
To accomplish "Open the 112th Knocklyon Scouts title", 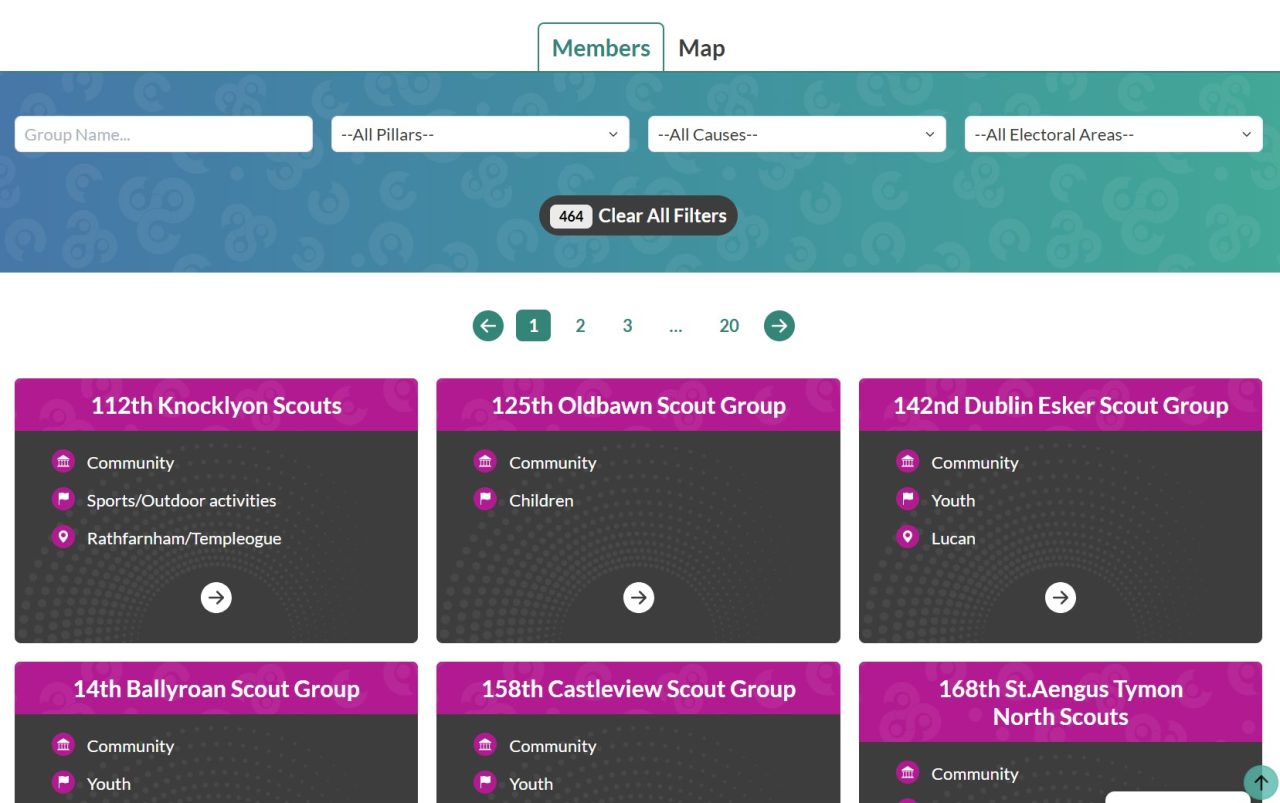I will point(216,405).
